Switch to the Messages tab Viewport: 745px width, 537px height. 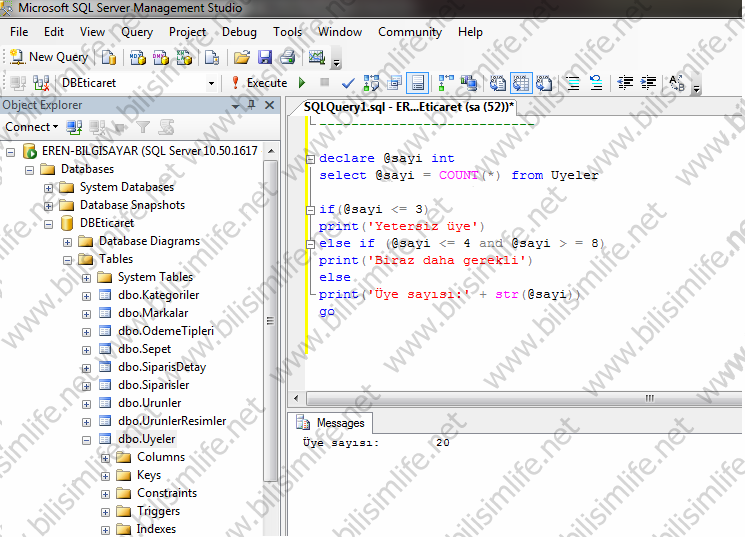pyautogui.click(x=330, y=422)
